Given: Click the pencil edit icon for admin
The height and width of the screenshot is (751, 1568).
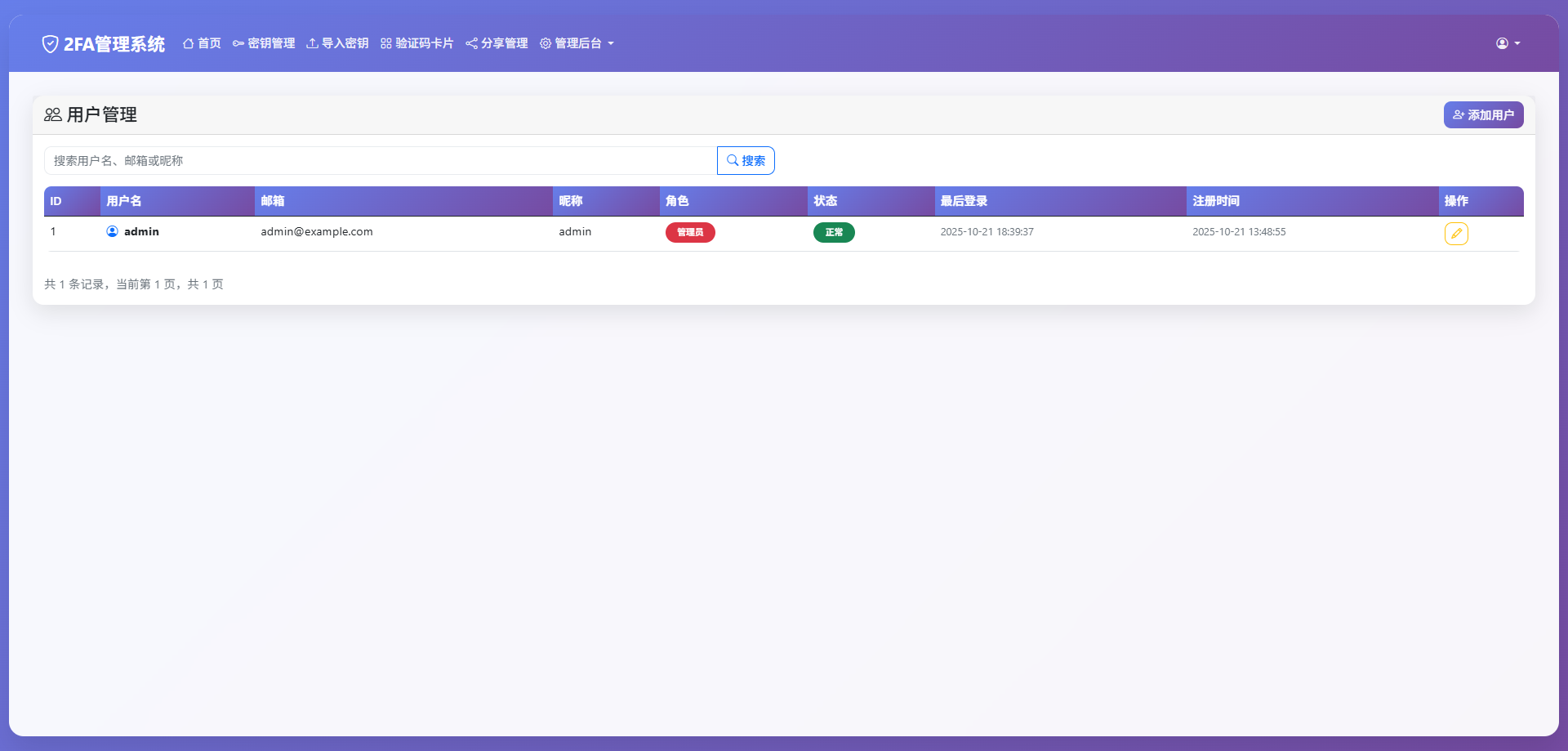Looking at the screenshot, I should (1457, 234).
